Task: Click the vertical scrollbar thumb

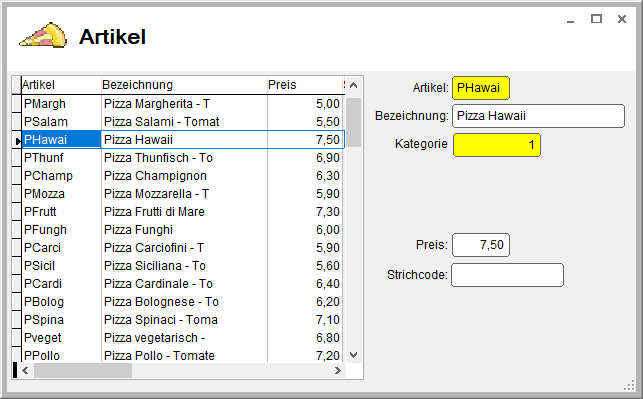Action: click(x=353, y=122)
